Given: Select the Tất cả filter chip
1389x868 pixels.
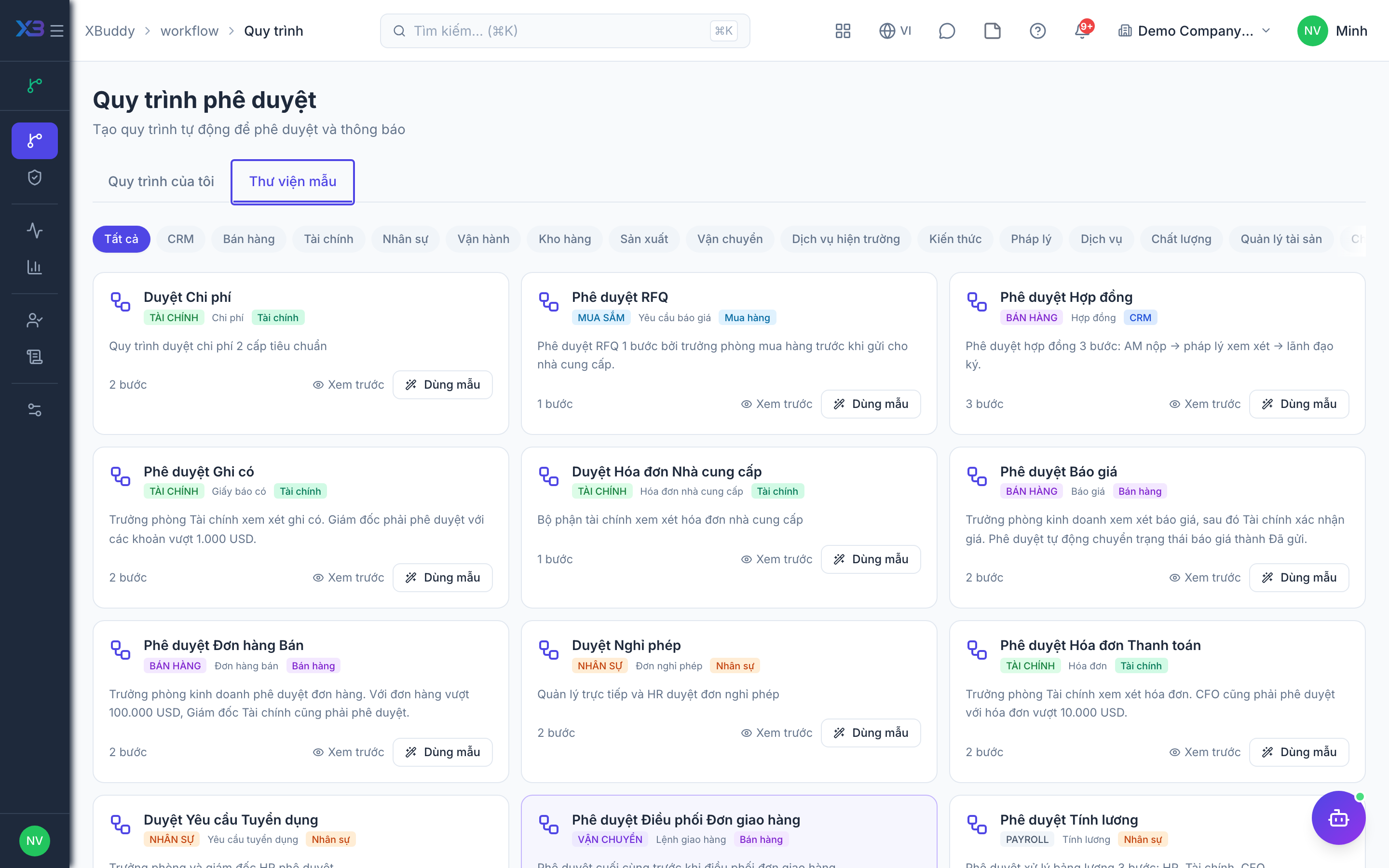Looking at the screenshot, I should tap(121, 239).
